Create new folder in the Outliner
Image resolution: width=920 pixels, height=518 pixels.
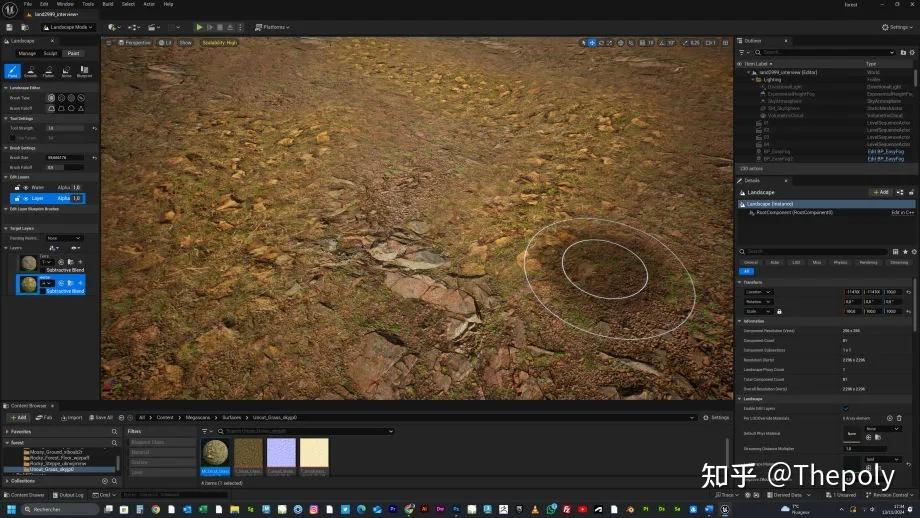click(903, 52)
